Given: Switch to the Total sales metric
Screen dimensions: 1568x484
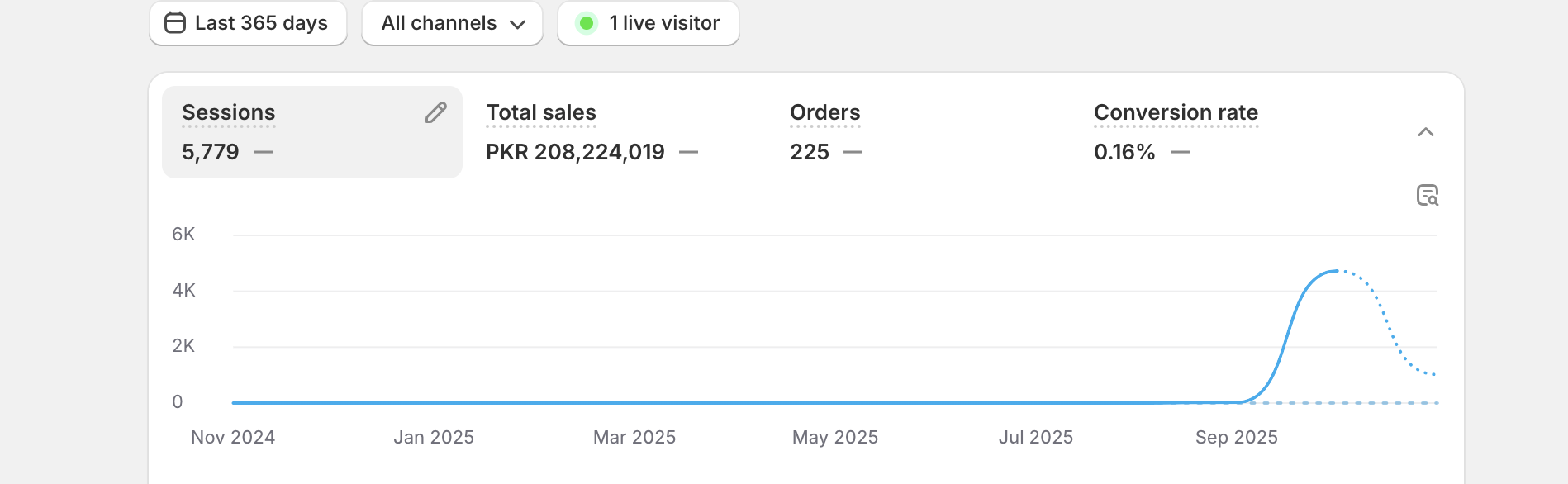Looking at the screenshot, I should pos(541,113).
